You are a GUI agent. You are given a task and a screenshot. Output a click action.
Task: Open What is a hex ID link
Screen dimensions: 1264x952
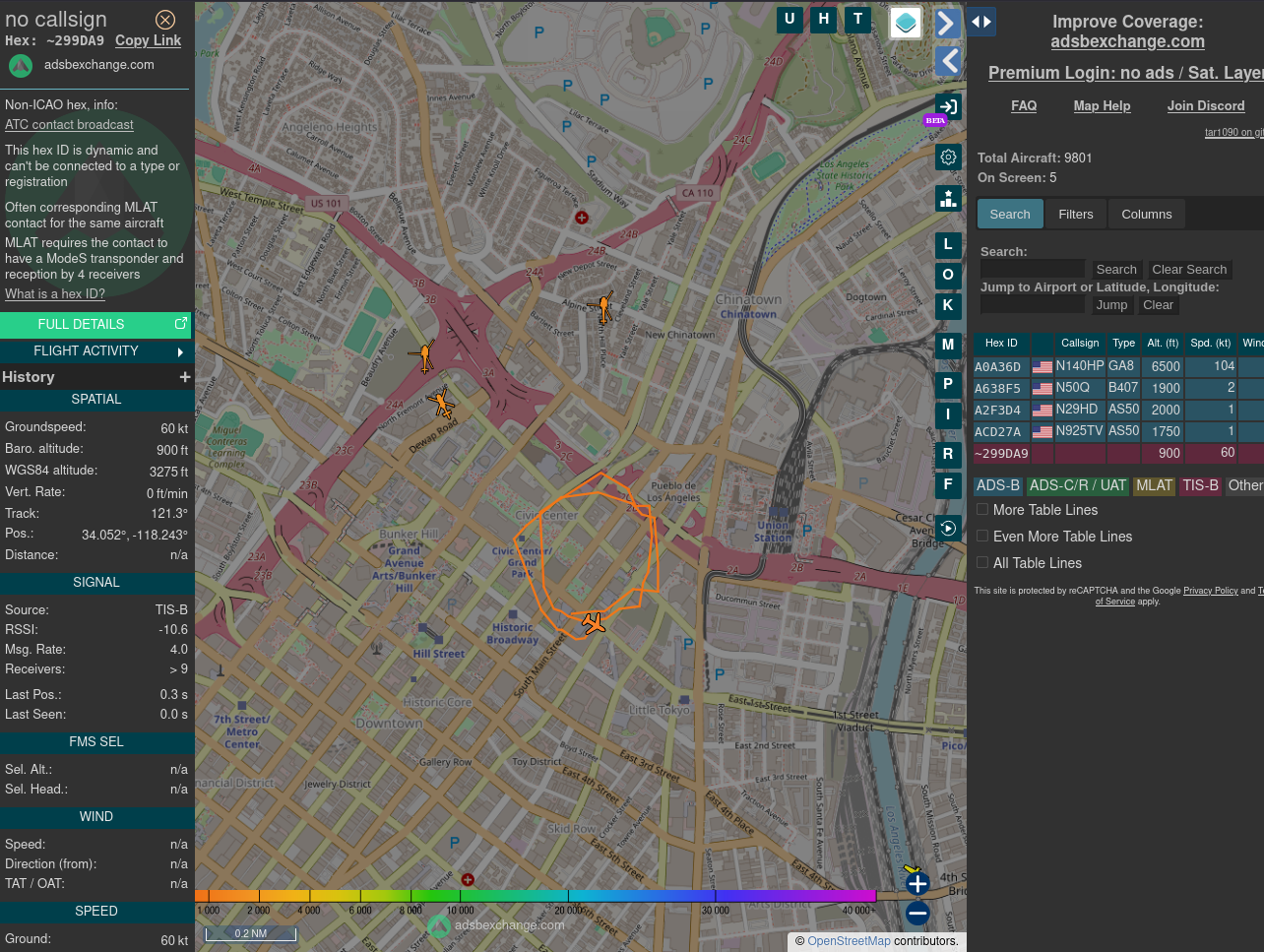[55, 294]
